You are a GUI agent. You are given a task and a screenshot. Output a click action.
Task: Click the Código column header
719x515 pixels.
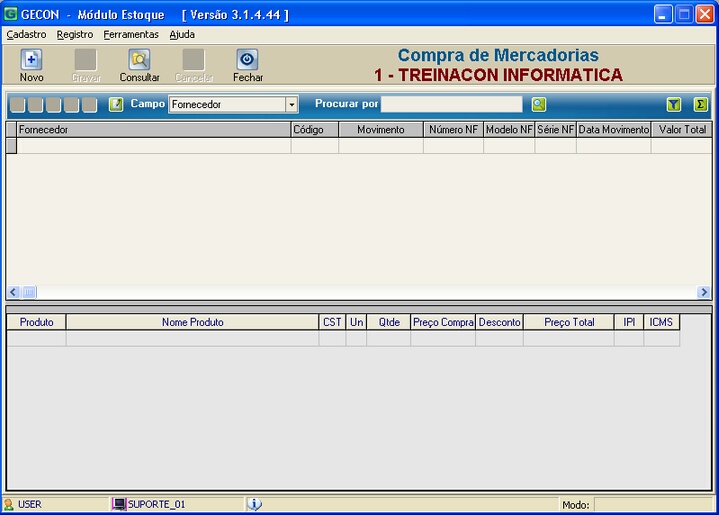tap(315, 130)
